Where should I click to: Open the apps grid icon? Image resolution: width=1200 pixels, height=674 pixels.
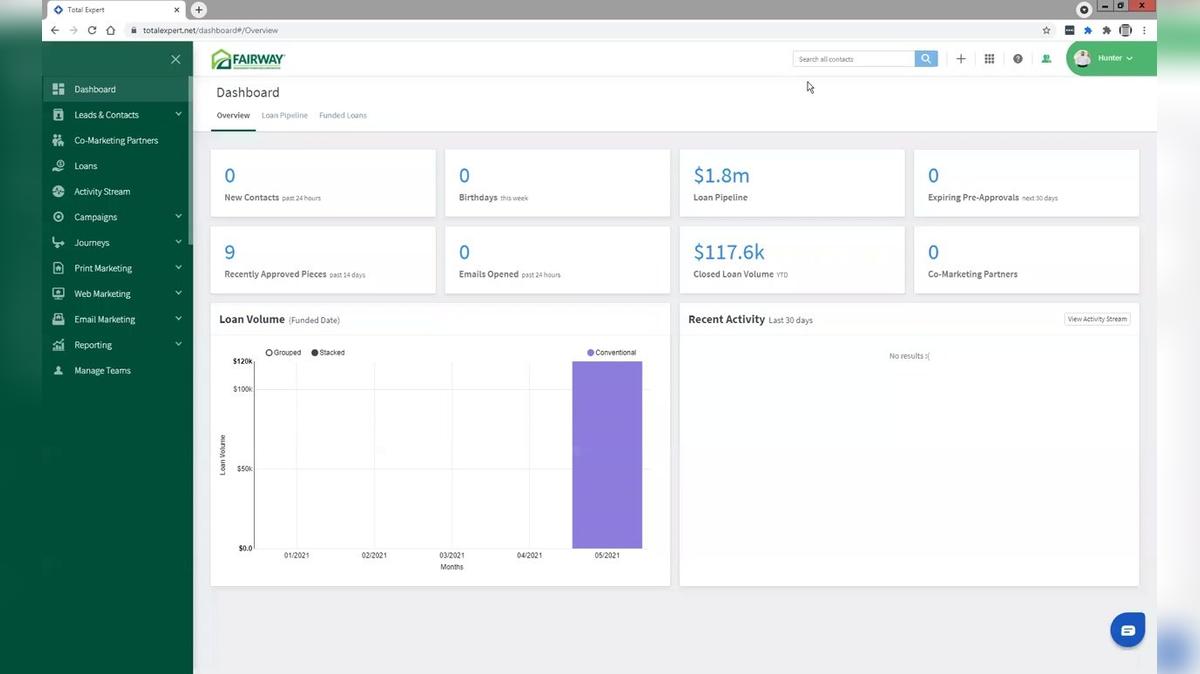click(989, 59)
